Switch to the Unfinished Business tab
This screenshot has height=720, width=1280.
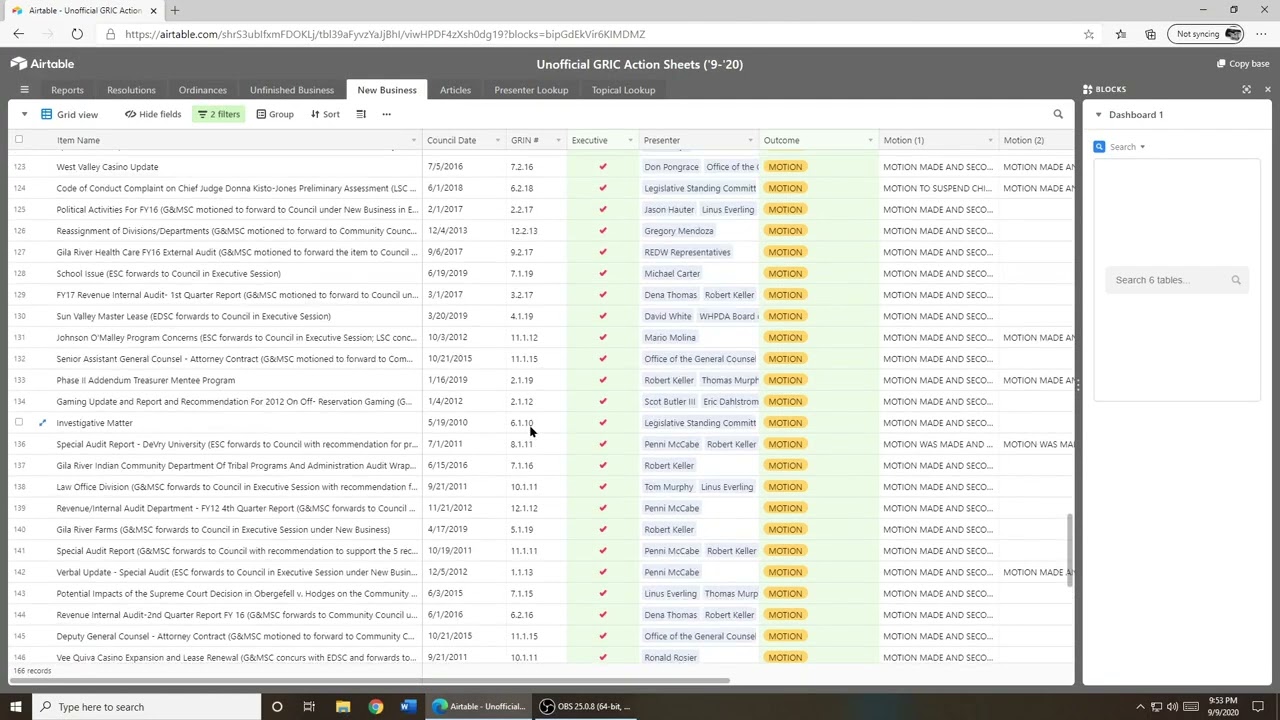pos(292,90)
